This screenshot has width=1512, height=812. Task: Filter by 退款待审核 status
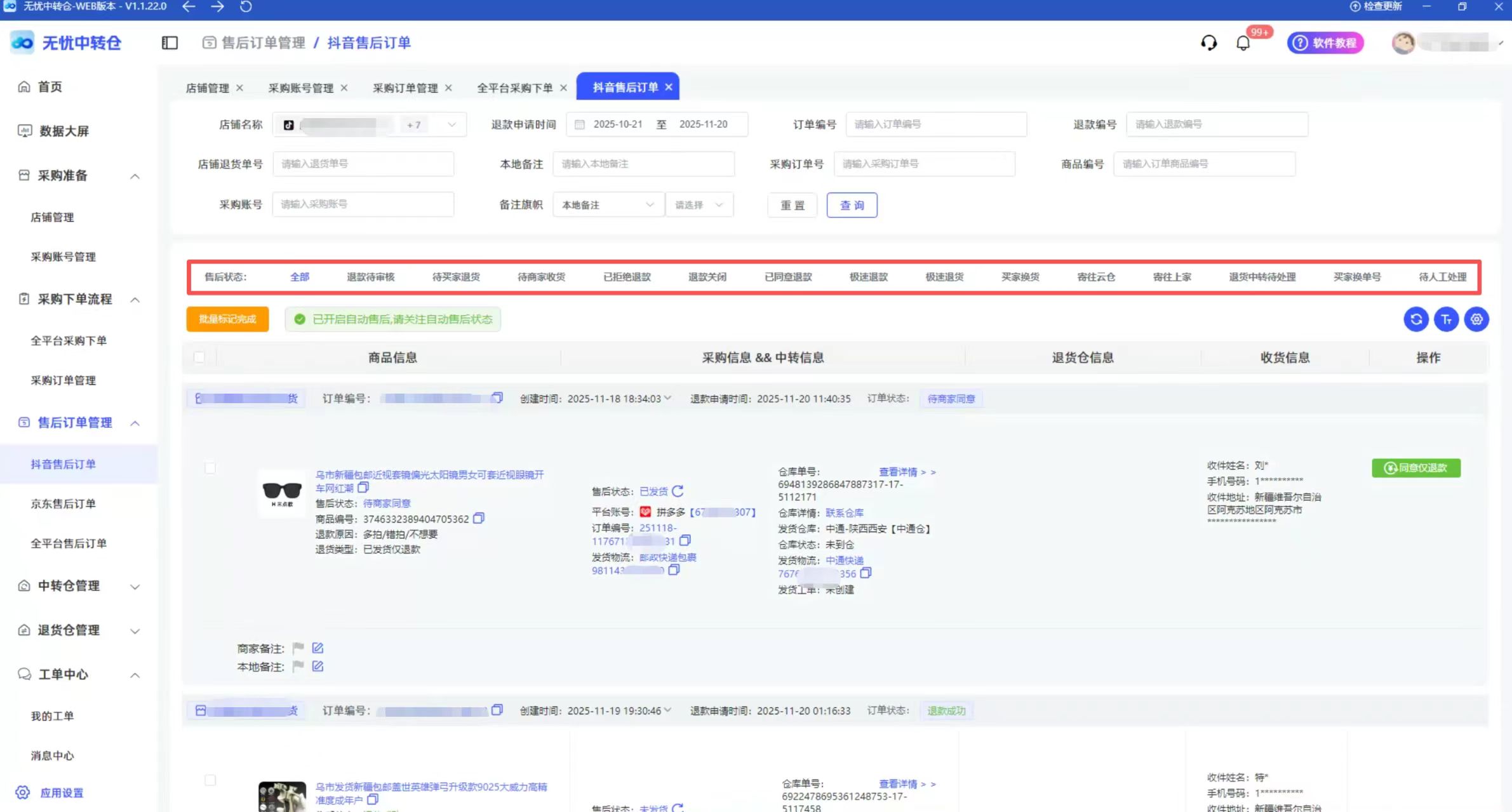coord(370,277)
